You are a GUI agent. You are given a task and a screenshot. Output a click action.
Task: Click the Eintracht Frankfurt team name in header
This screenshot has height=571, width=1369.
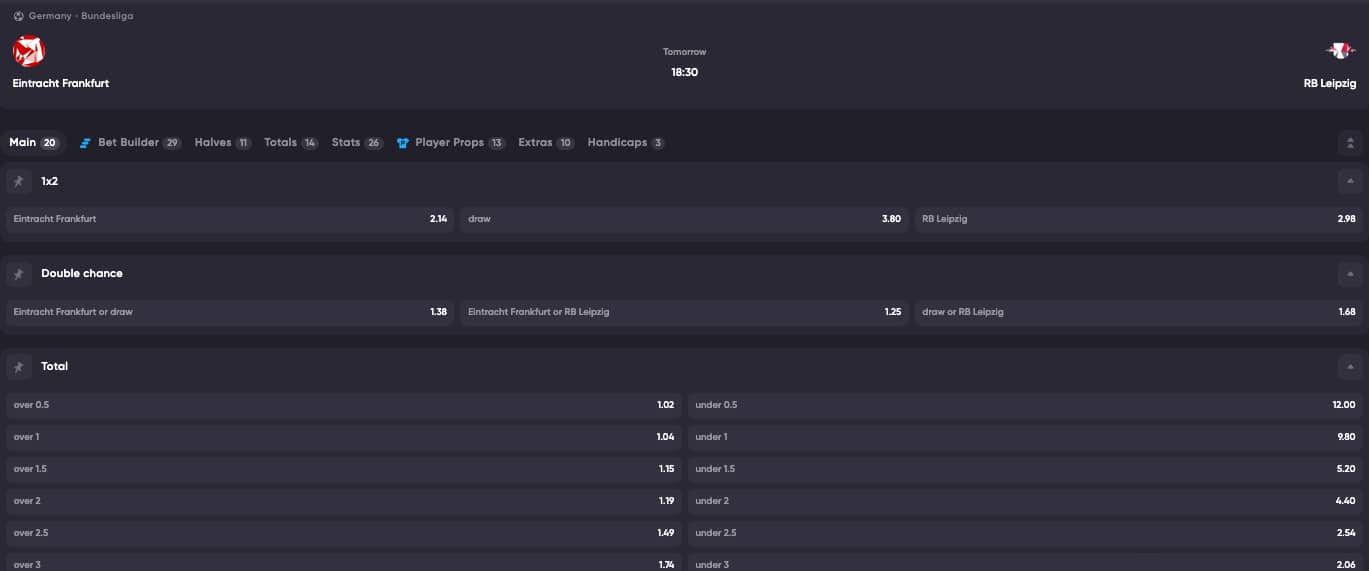[61, 84]
